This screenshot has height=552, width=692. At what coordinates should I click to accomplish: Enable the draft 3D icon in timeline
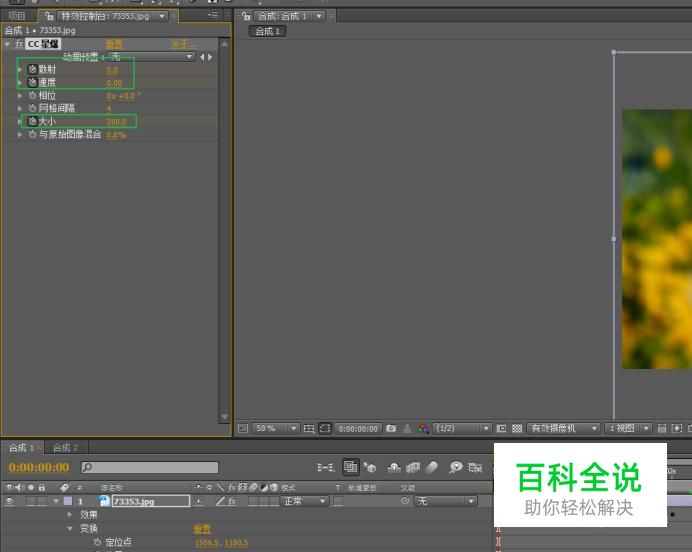tap(369, 466)
